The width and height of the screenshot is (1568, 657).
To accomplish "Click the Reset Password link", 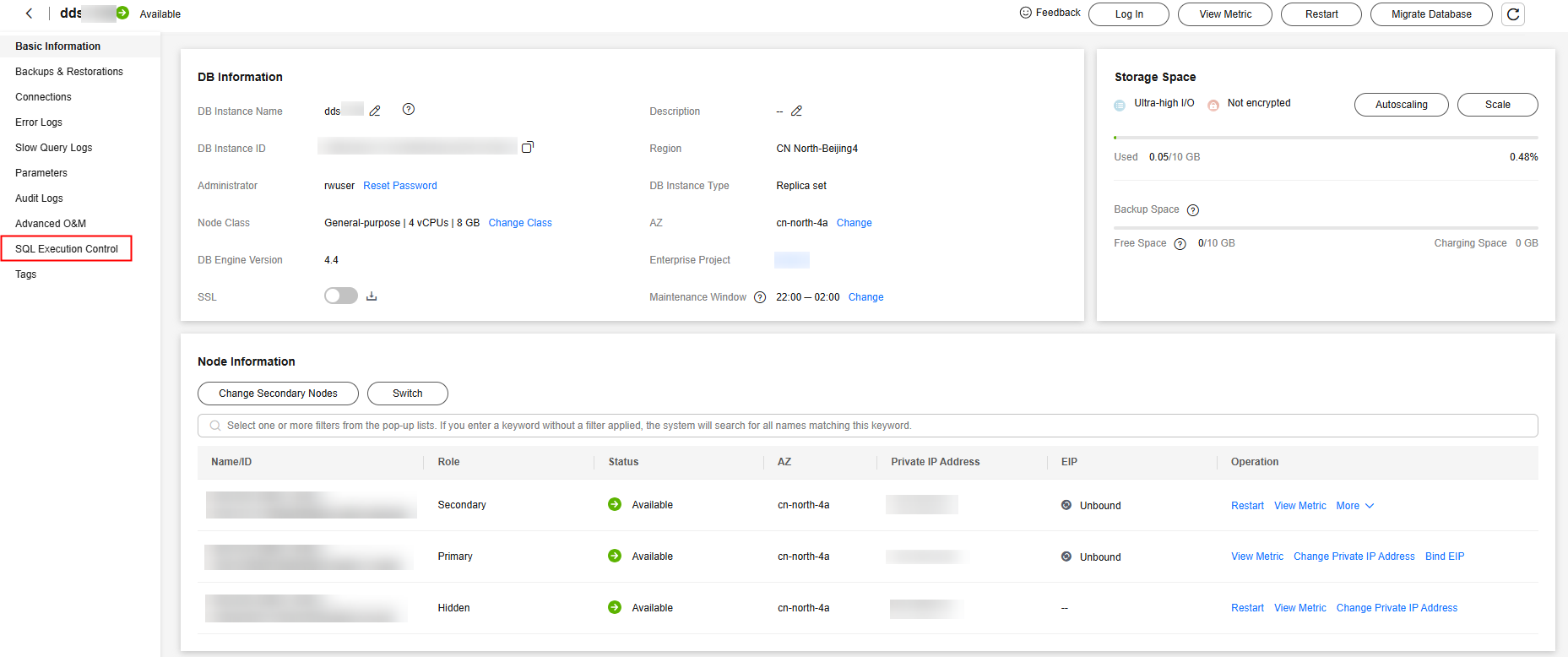I will pos(400,186).
